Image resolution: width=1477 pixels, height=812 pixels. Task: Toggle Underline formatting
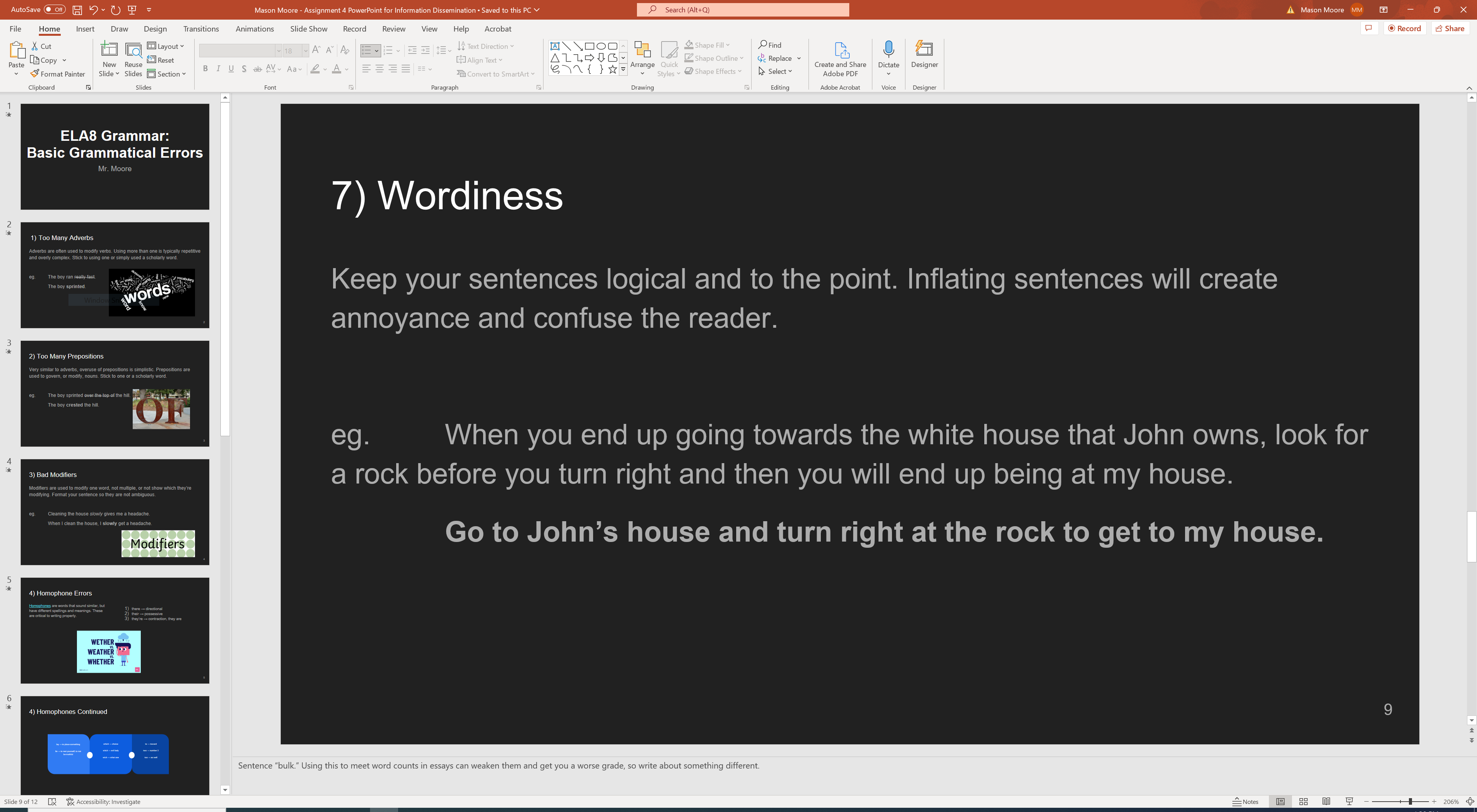(x=231, y=69)
